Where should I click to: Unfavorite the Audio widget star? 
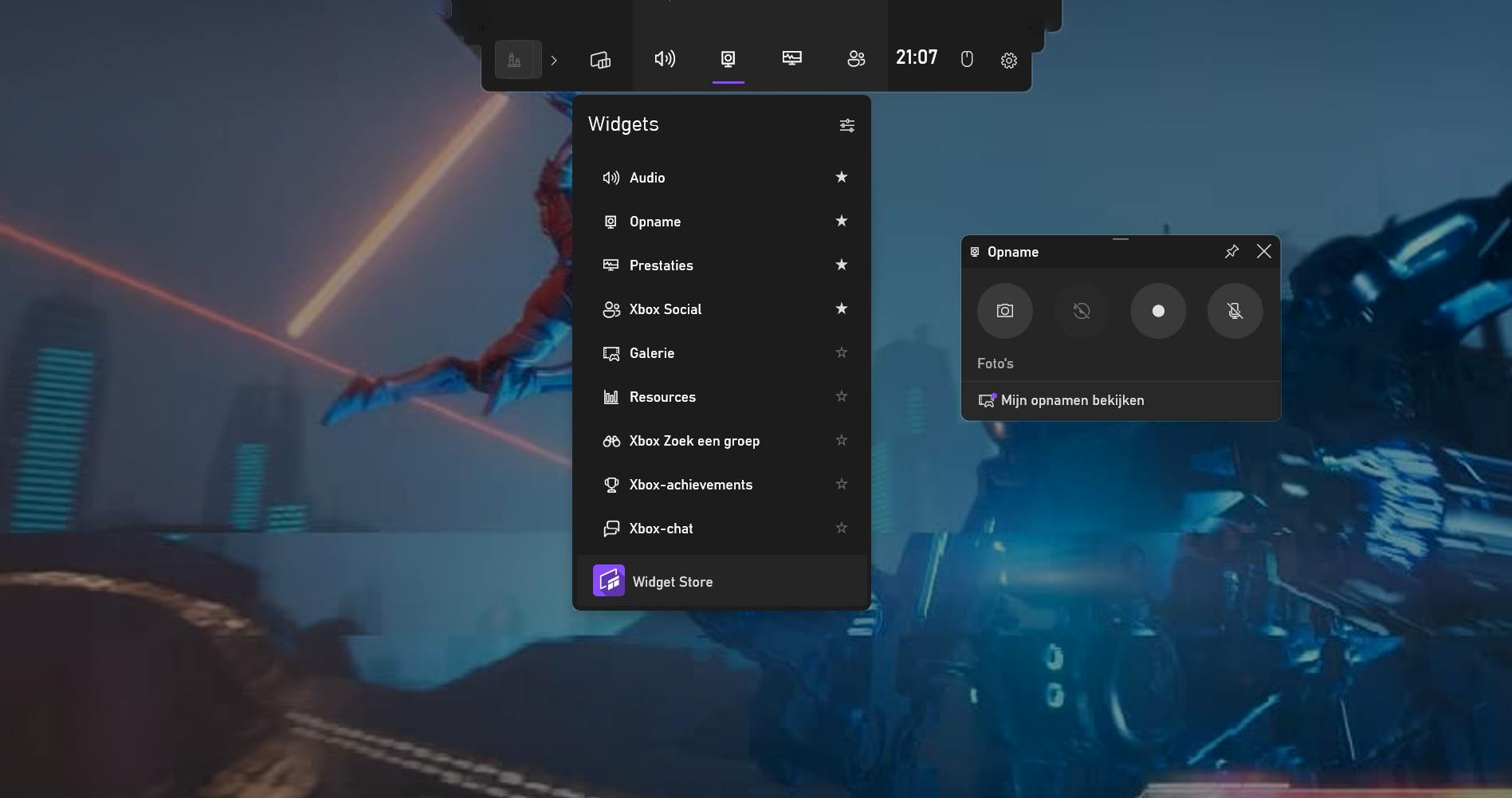(842, 177)
